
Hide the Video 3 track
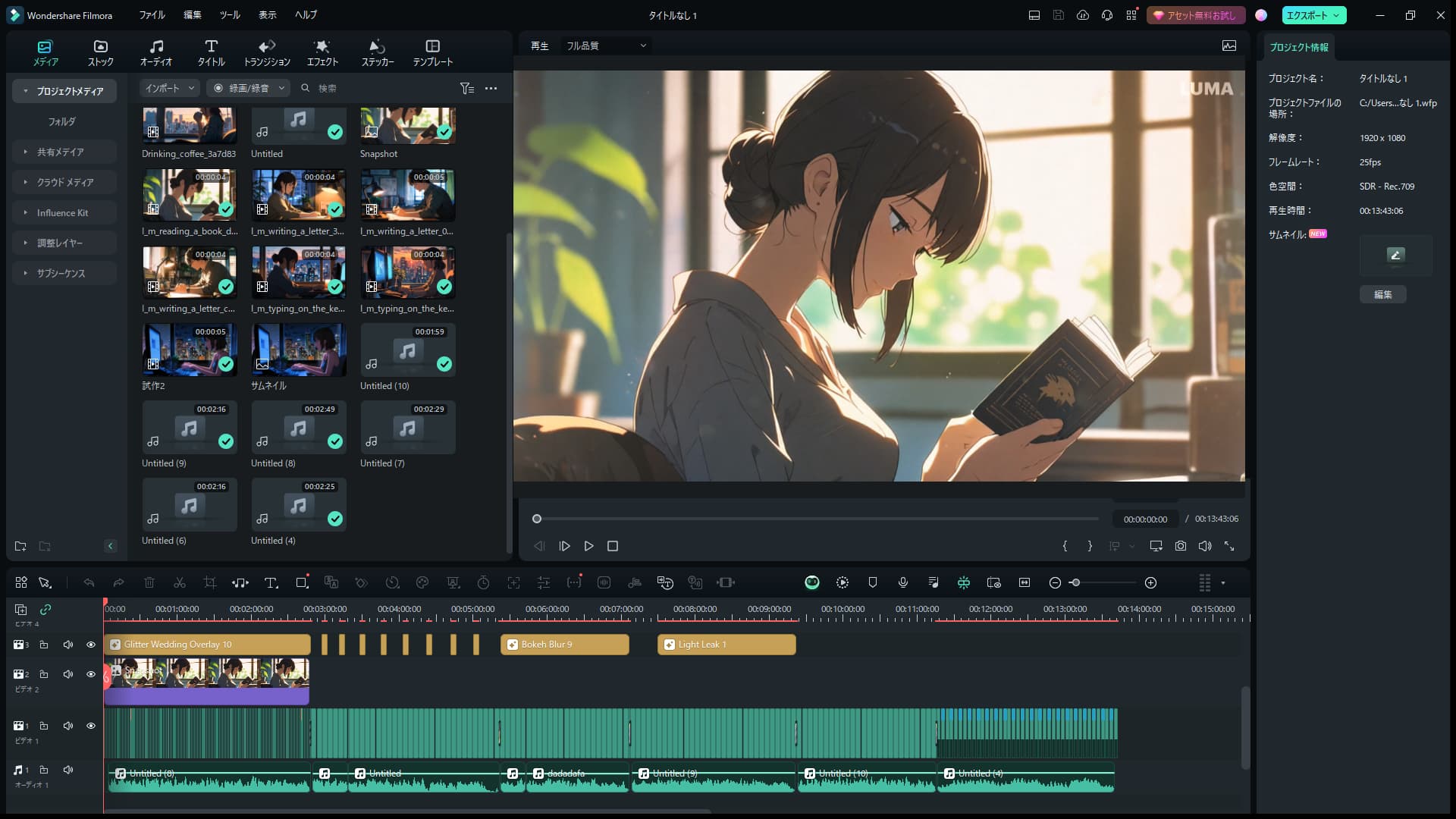91,645
